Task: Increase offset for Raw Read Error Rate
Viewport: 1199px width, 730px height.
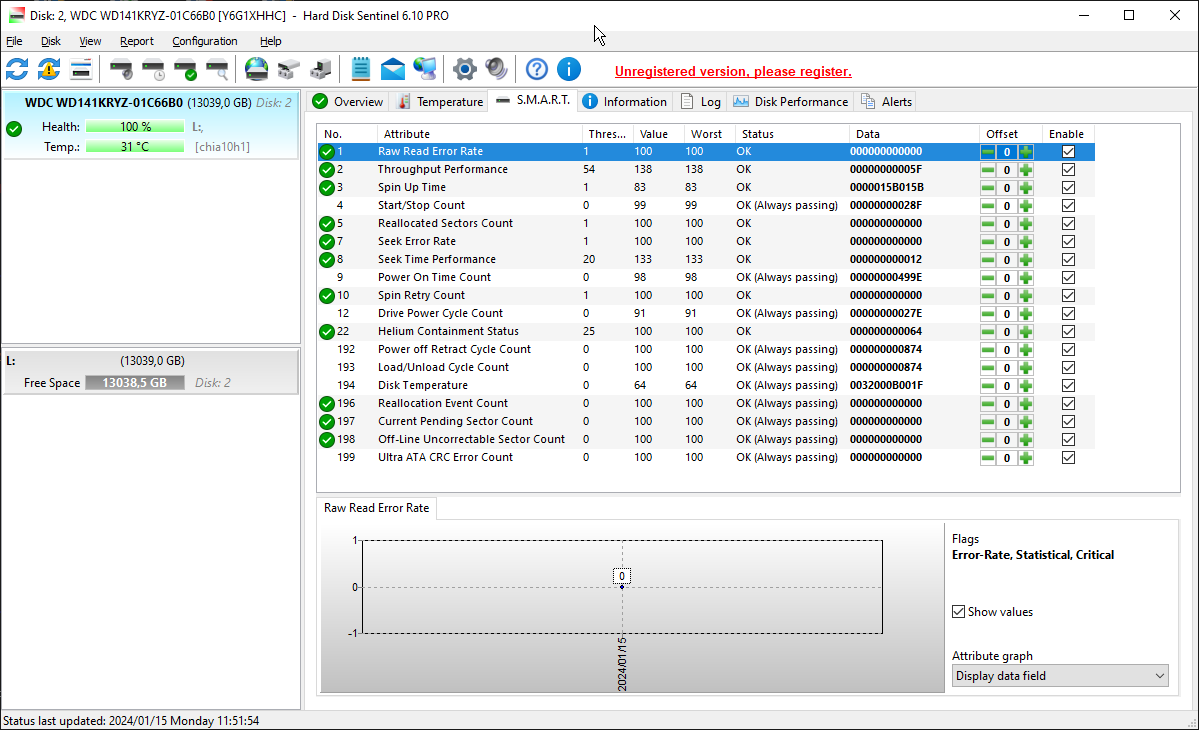Action: click(1026, 151)
